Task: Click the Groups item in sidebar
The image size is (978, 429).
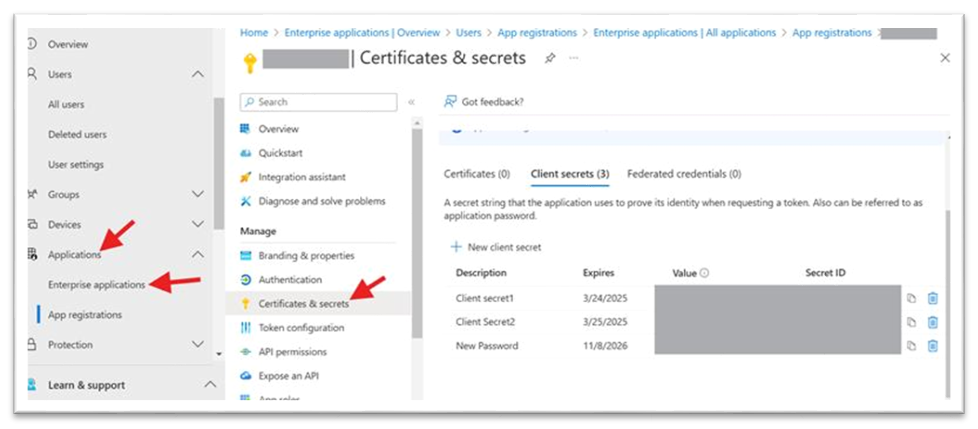Action: point(62,195)
